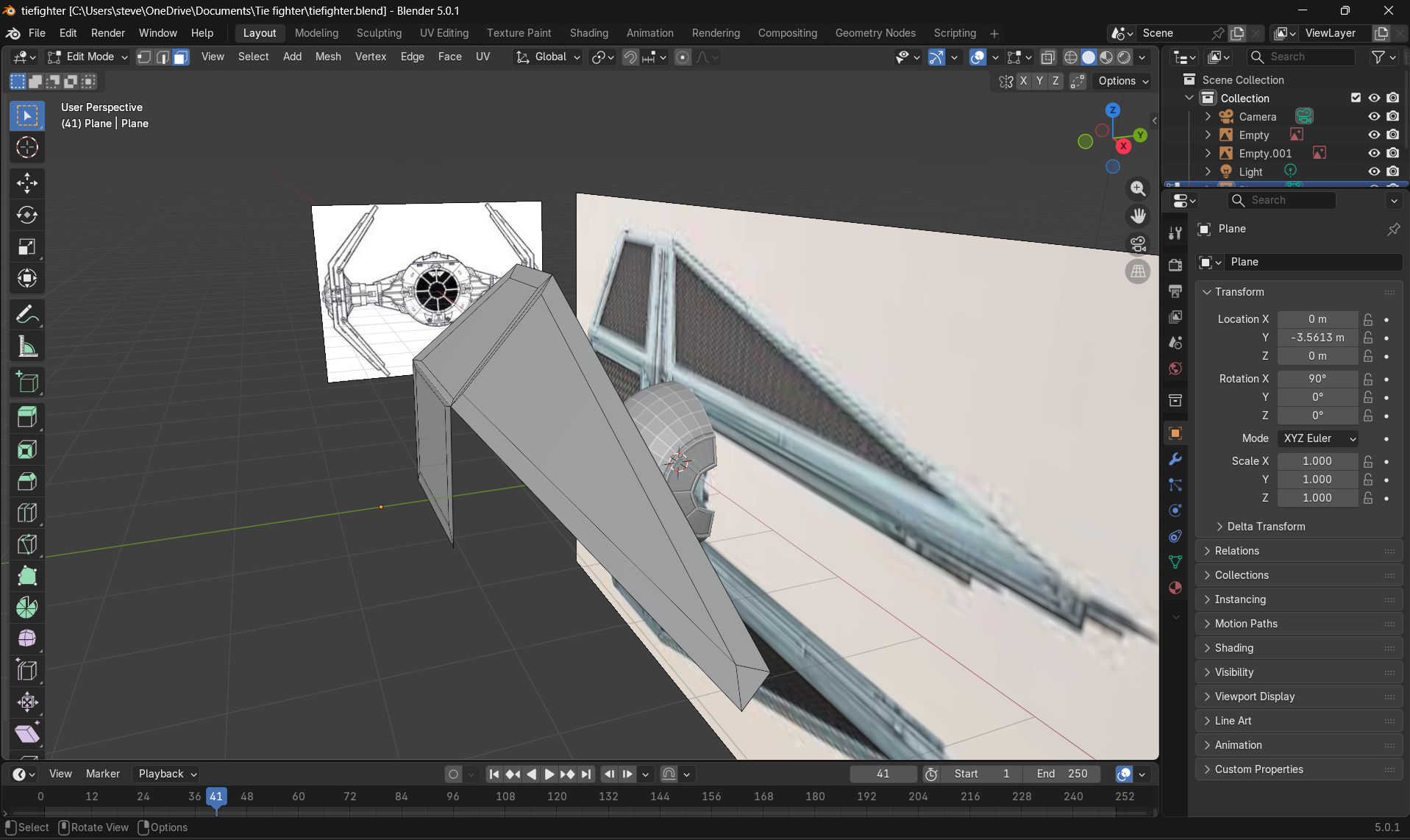Choose the Measure tool
The width and height of the screenshot is (1410, 840).
(27, 347)
